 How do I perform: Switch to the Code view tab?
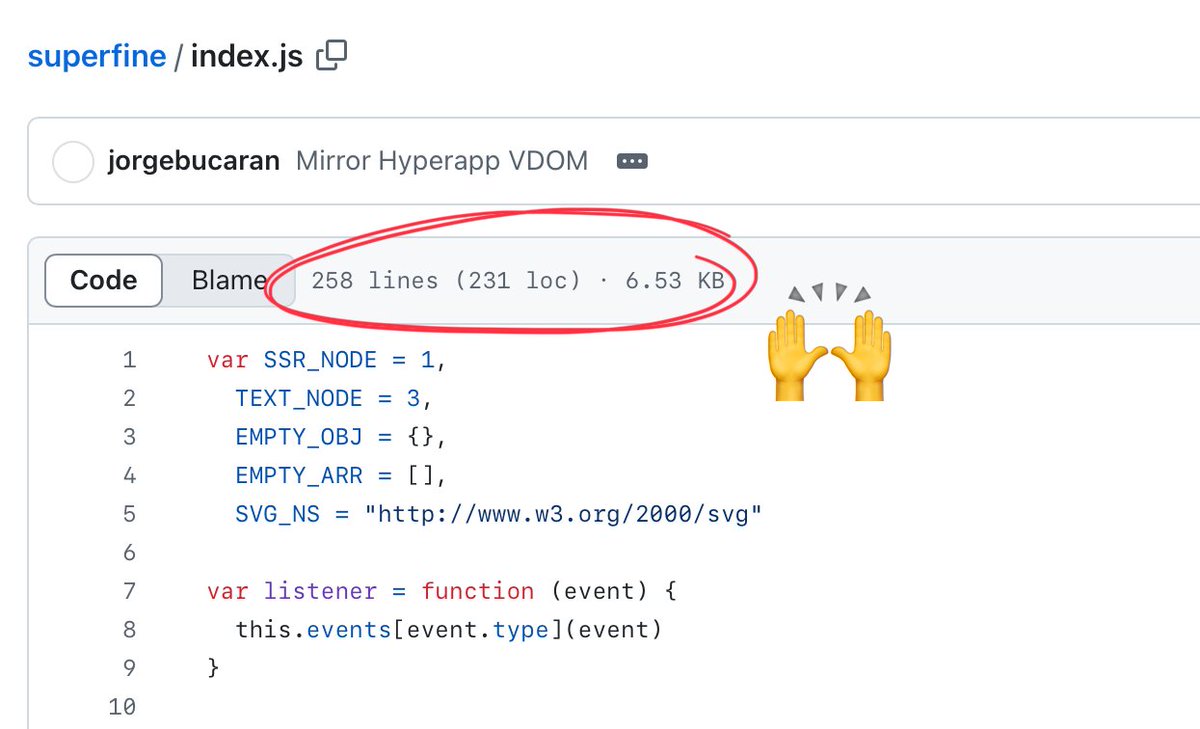[x=104, y=280]
